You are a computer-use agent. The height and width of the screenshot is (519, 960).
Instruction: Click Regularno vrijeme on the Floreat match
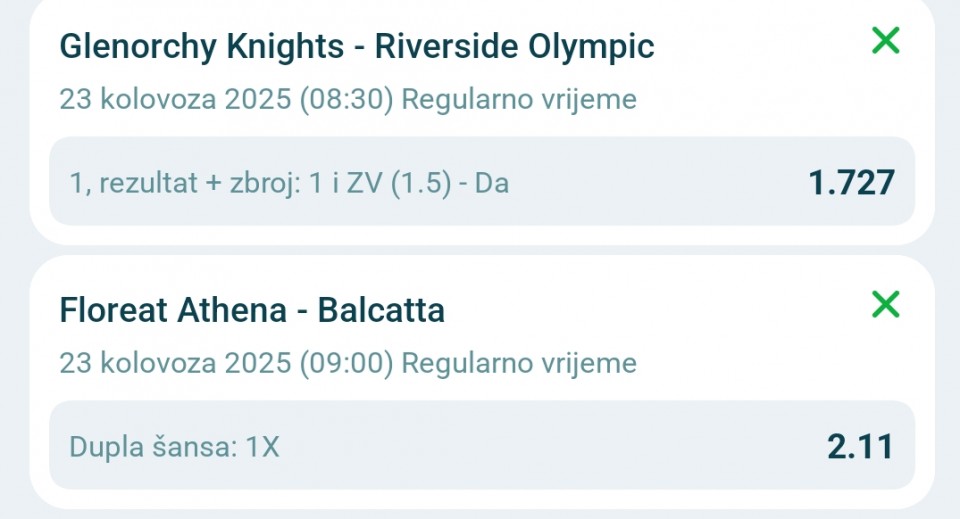519,363
